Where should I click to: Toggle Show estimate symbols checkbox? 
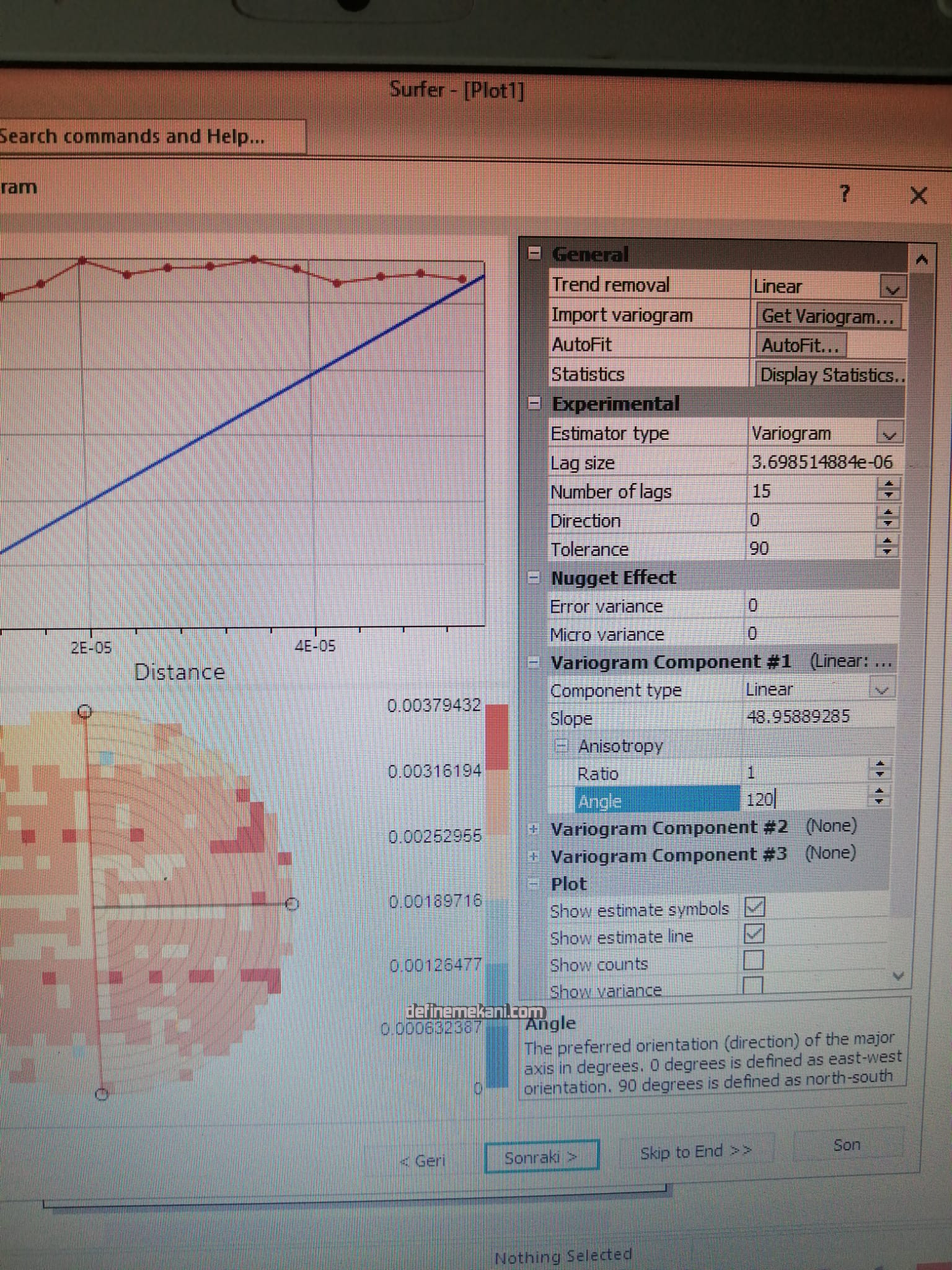point(754,907)
